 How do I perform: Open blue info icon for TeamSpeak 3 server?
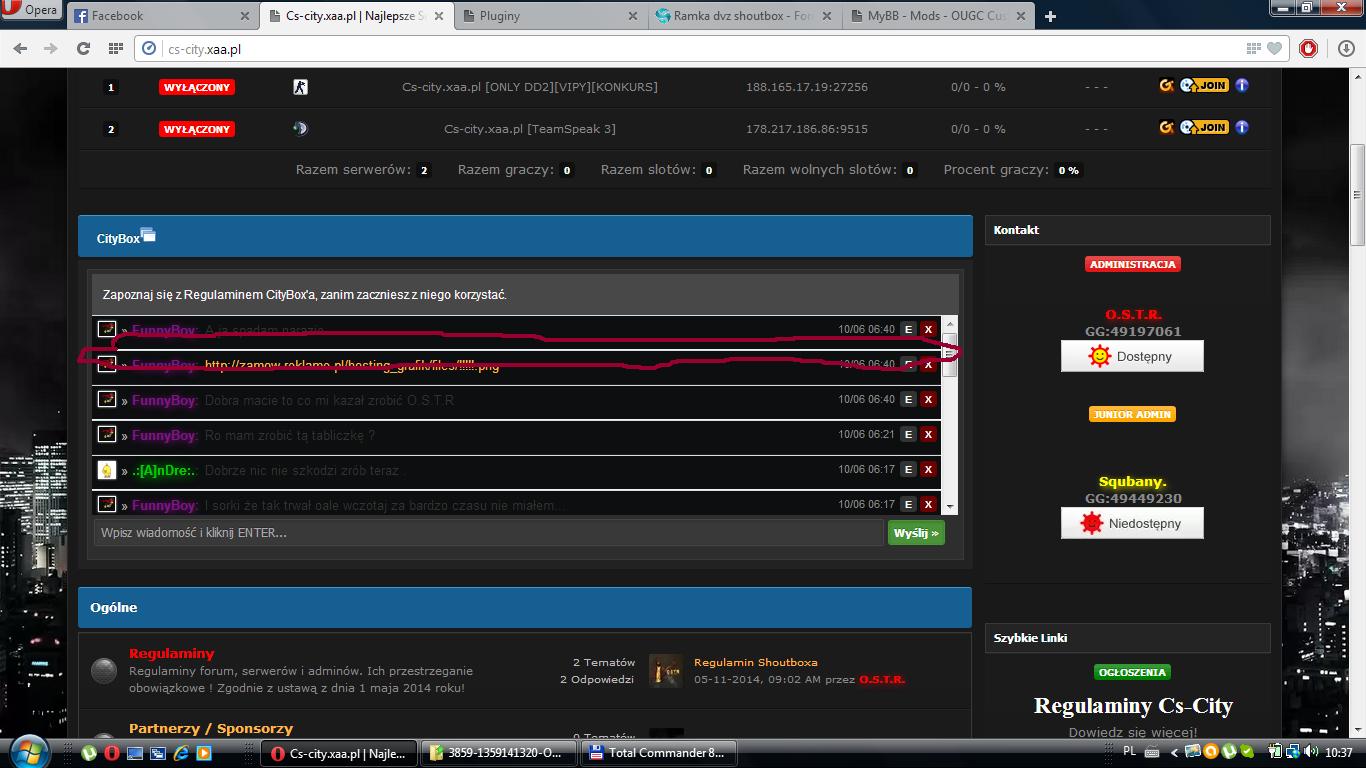1242,127
